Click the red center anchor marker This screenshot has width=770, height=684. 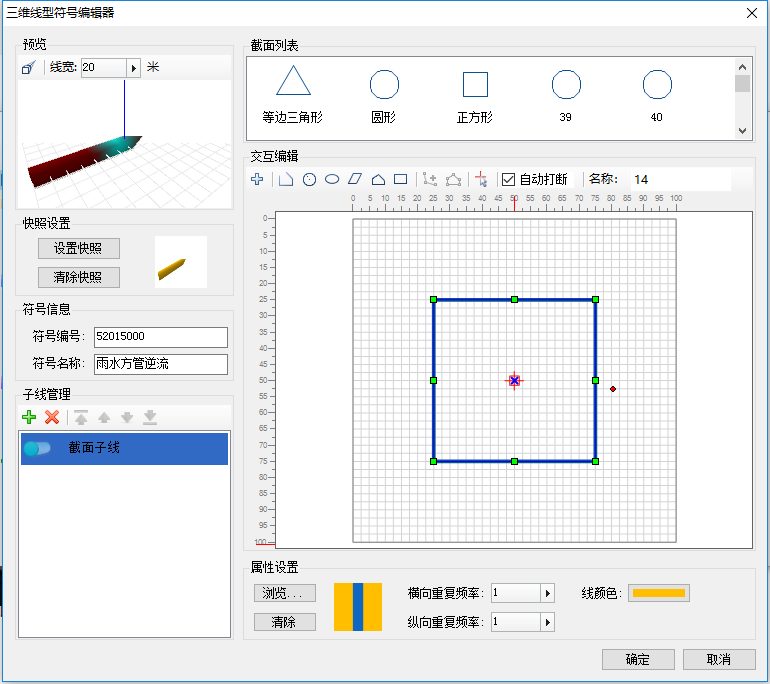514,381
